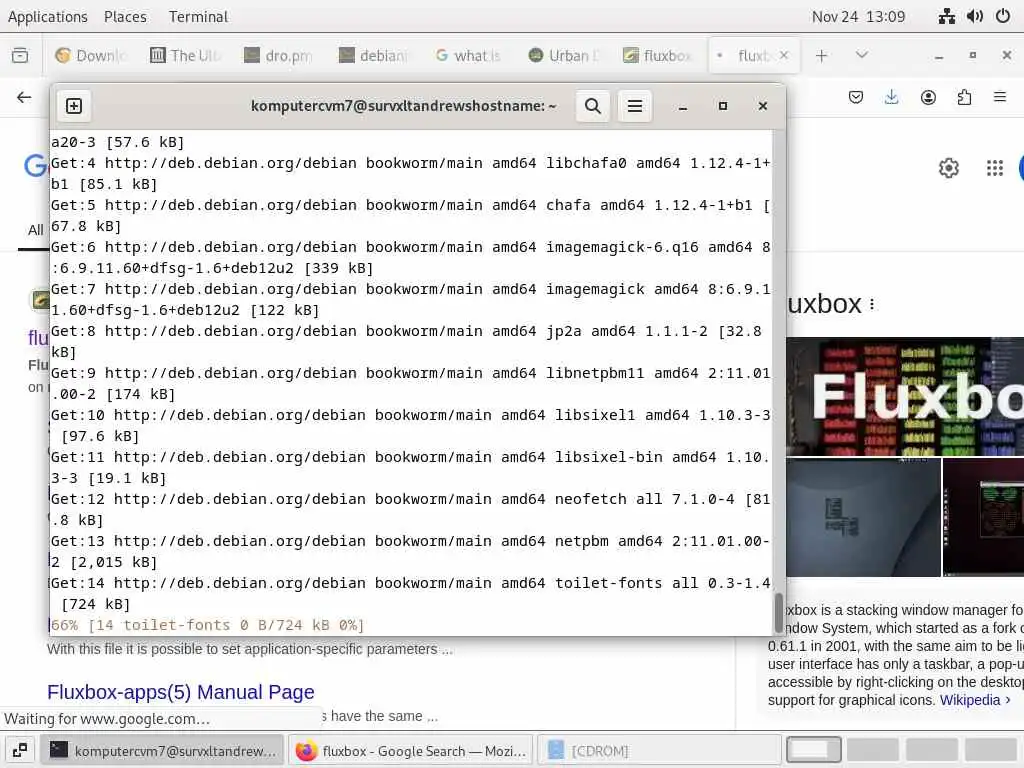Open Google apps grid
This screenshot has width=1024, height=768.
coord(995,168)
